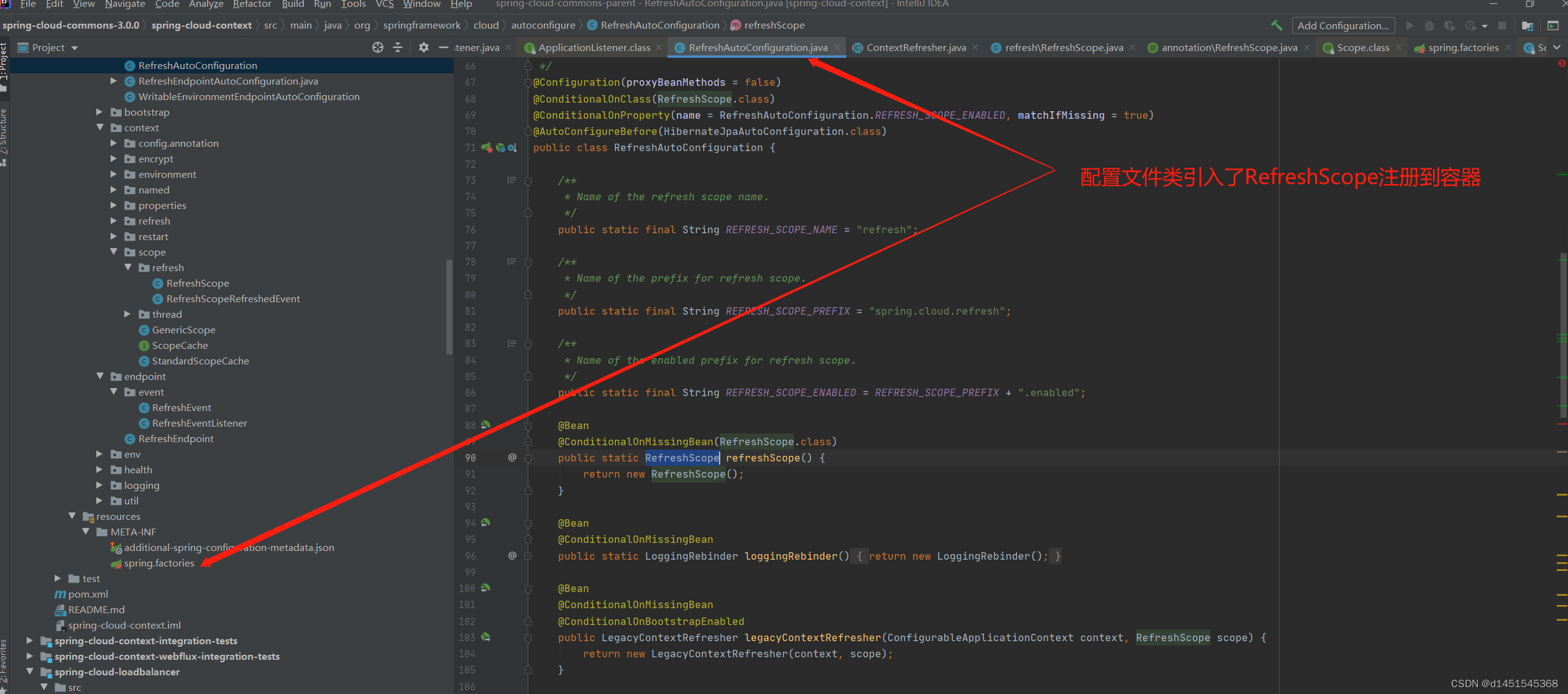Screen dimensions: 1568x694
Task: Fold the legacyContextRefresher method at line 103
Action: tap(528, 637)
